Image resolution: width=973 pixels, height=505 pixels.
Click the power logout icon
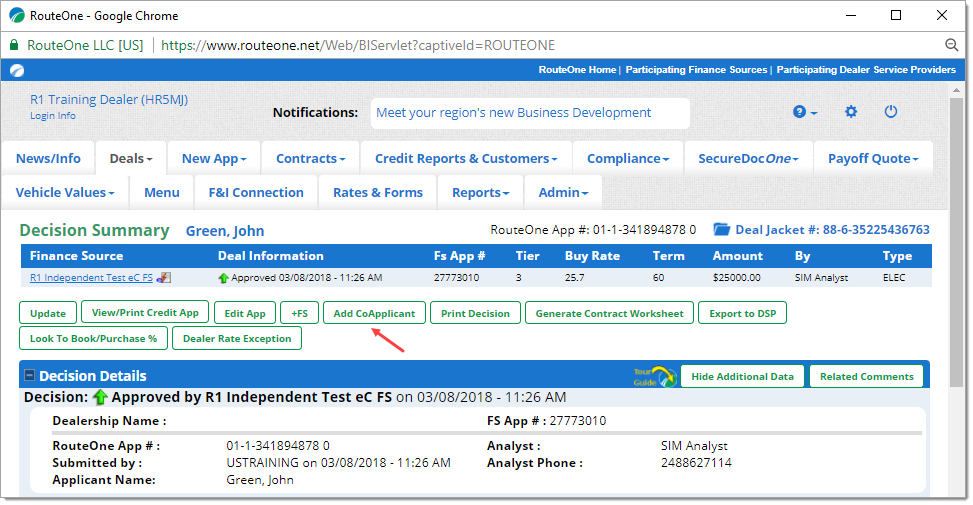890,112
